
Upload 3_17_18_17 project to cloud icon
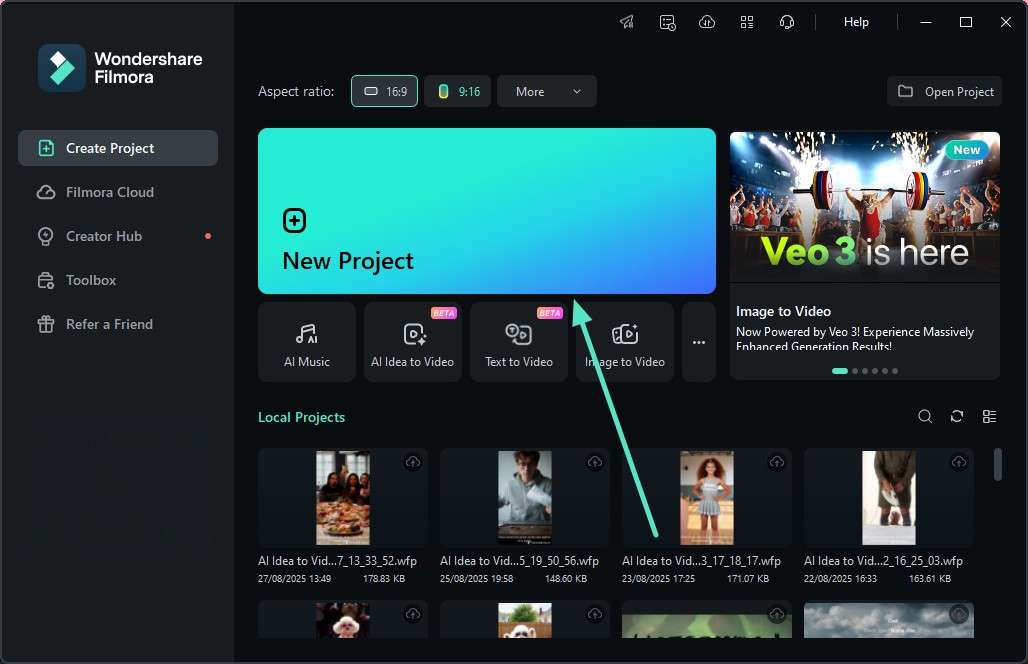click(777, 462)
